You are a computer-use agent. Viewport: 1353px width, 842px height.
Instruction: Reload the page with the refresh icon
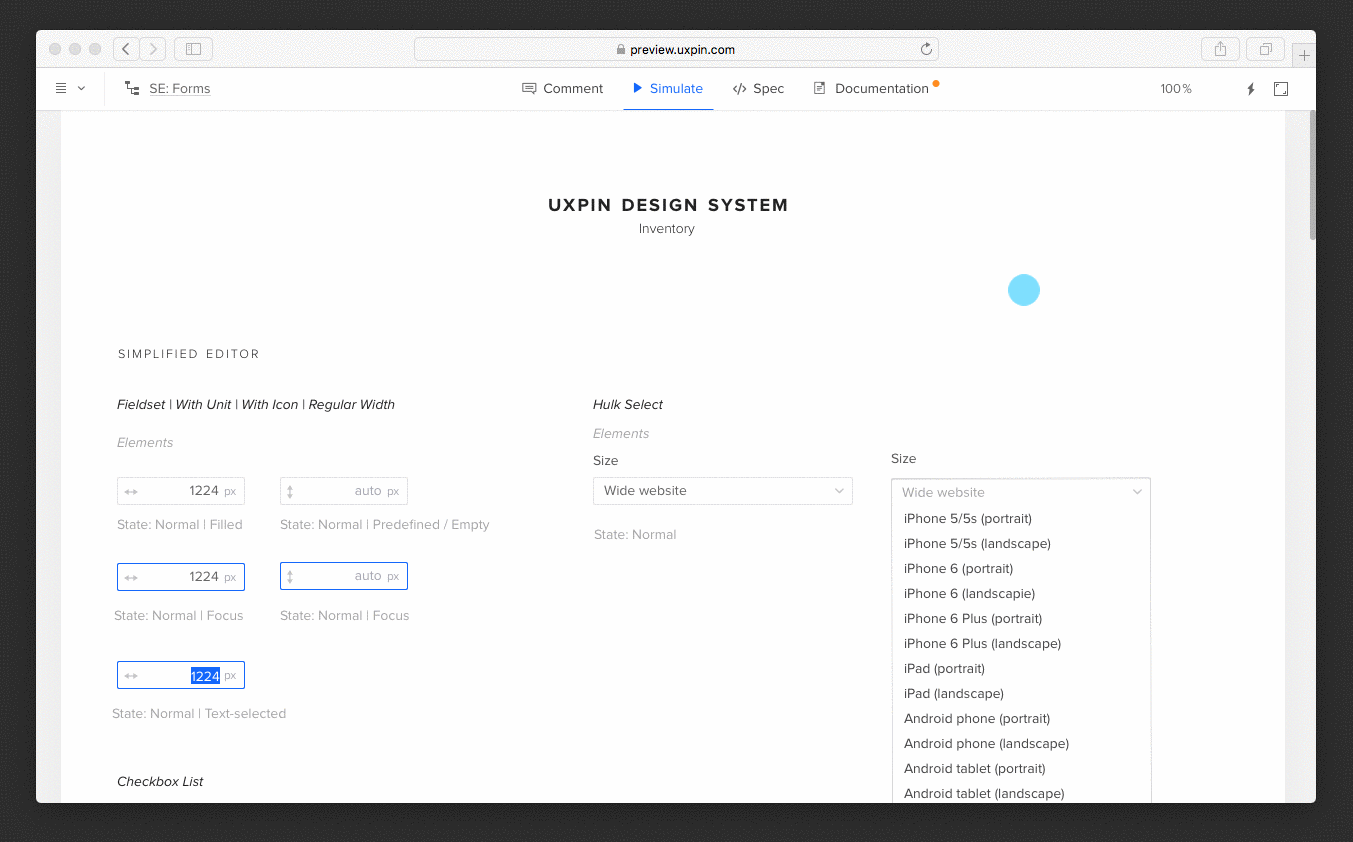926,49
